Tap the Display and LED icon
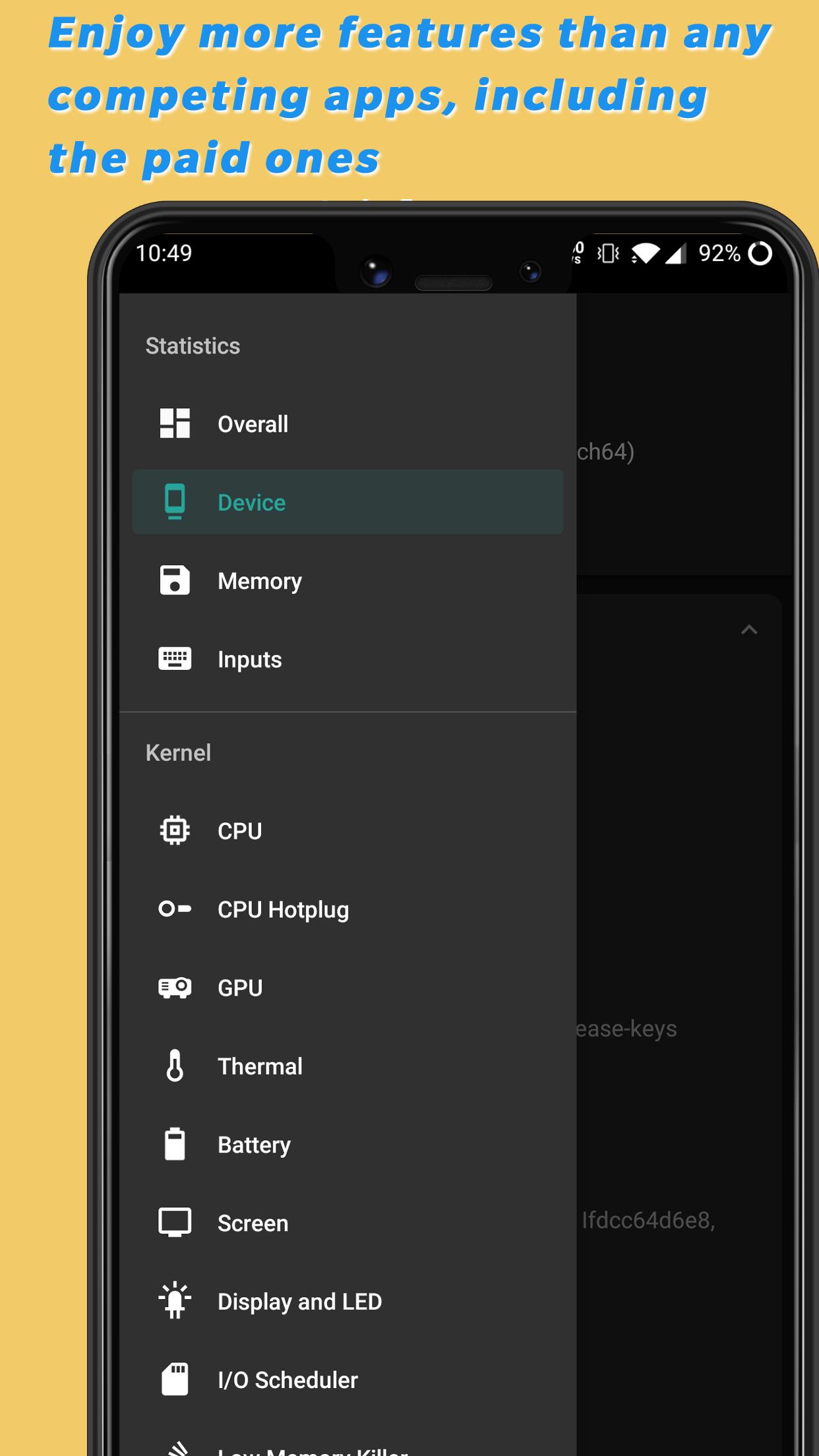 [175, 1301]
